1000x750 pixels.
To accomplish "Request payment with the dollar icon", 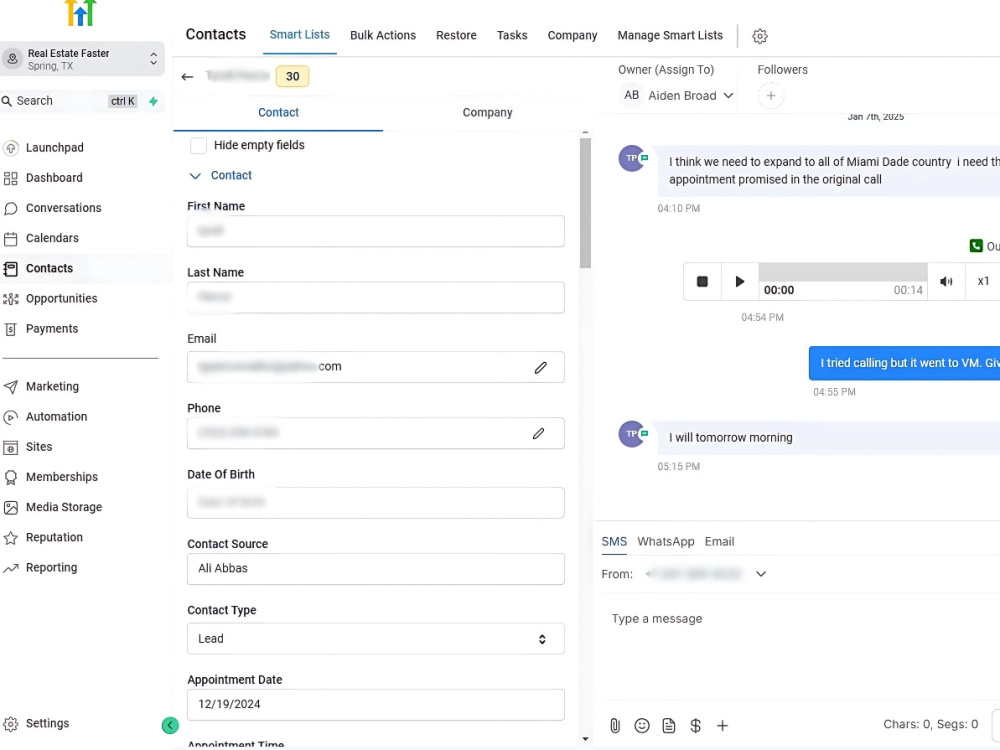I will 695,725.
